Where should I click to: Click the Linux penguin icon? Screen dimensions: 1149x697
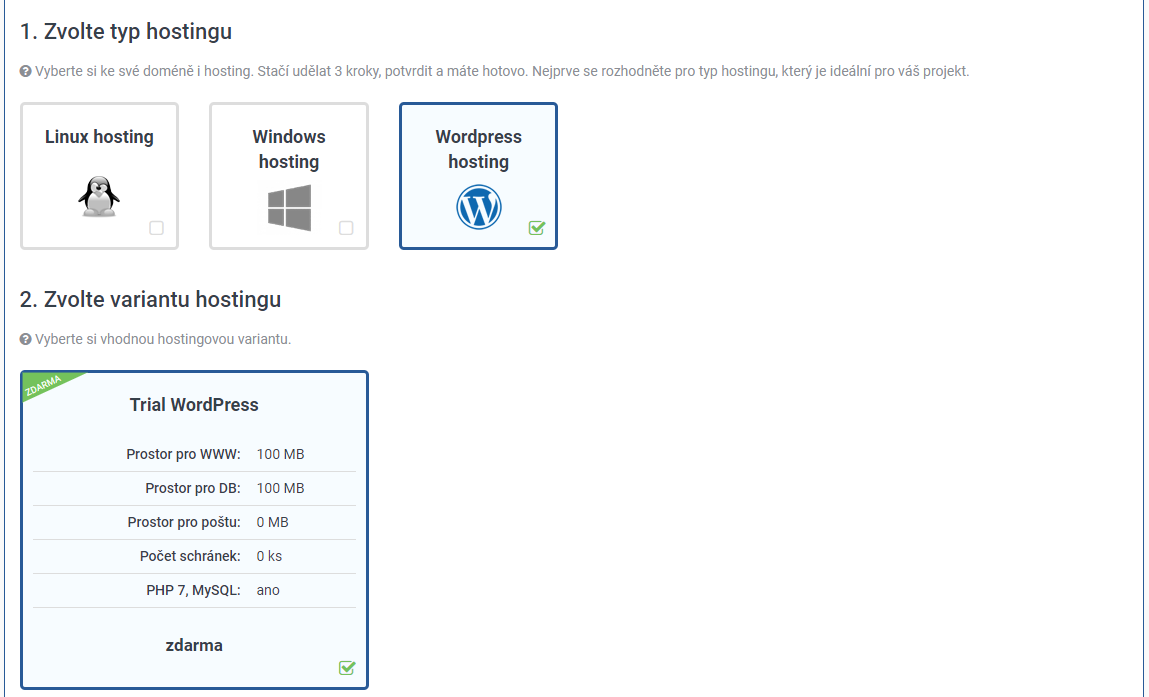click(x=99, y=196)
